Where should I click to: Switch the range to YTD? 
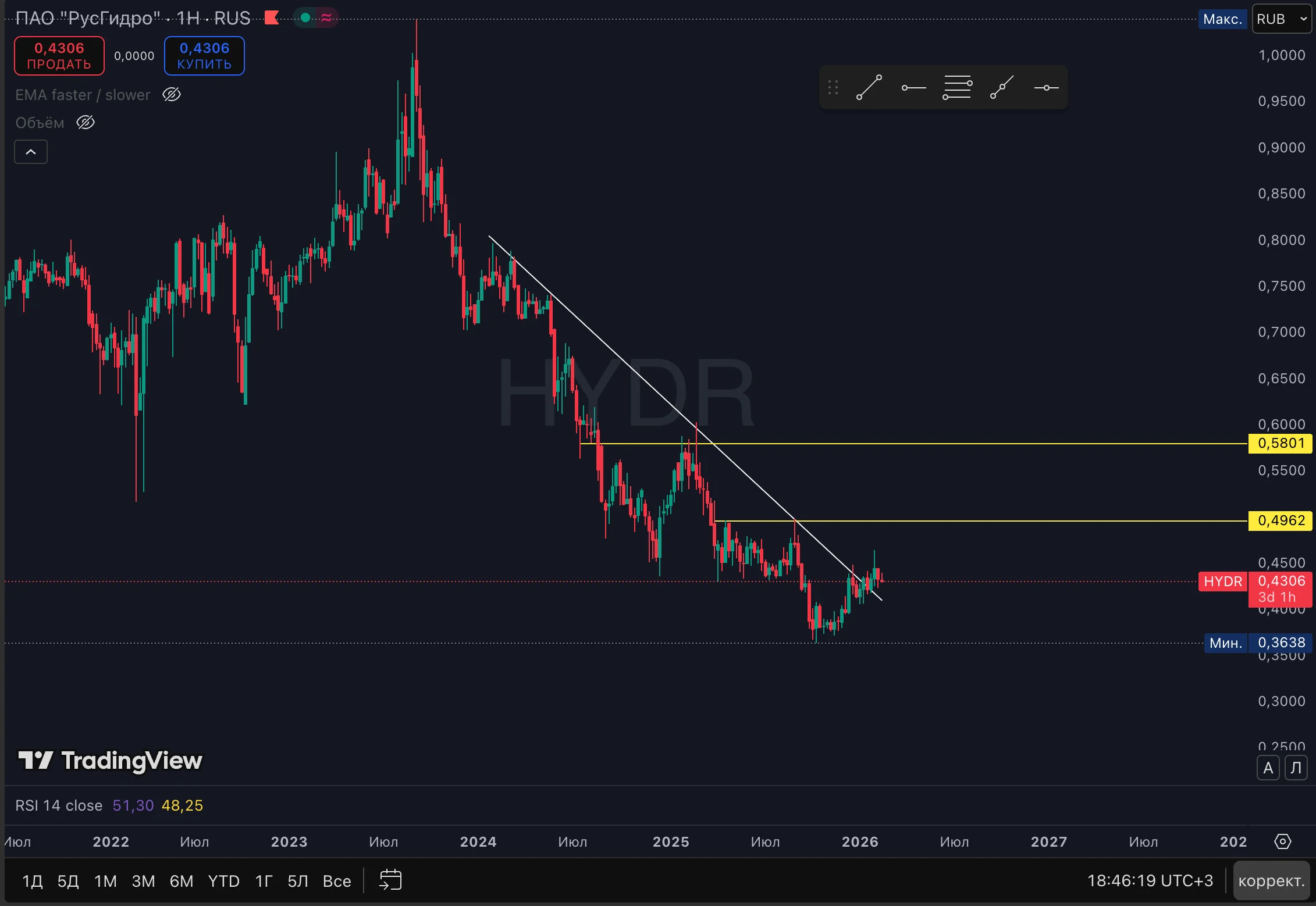coord(224,881)
